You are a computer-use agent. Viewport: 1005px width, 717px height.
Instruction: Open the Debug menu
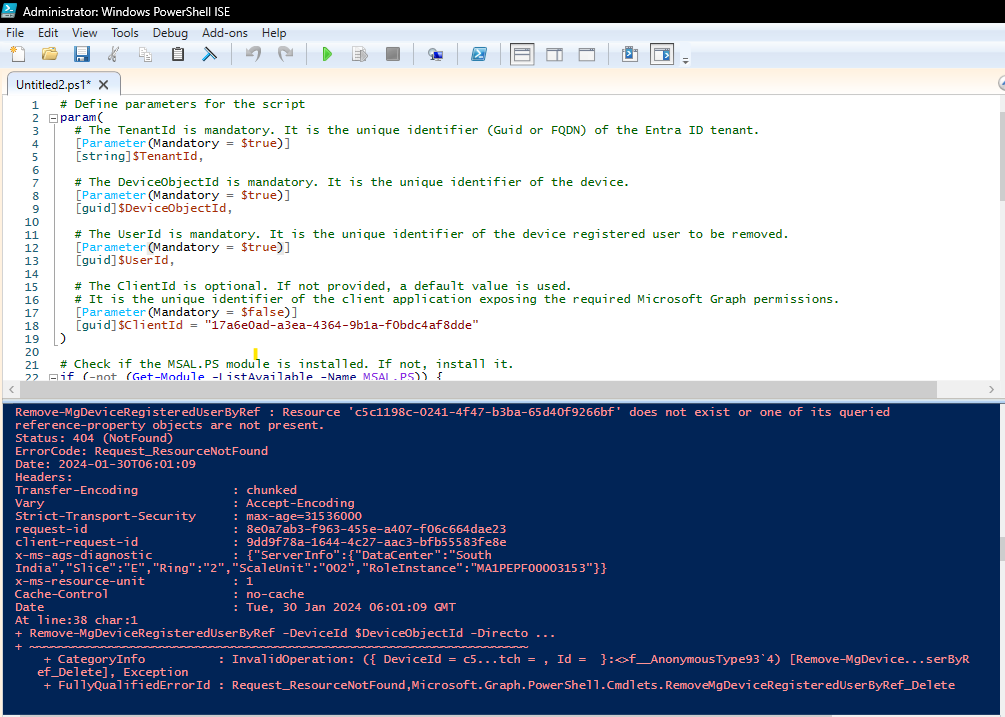pos(170,33)
